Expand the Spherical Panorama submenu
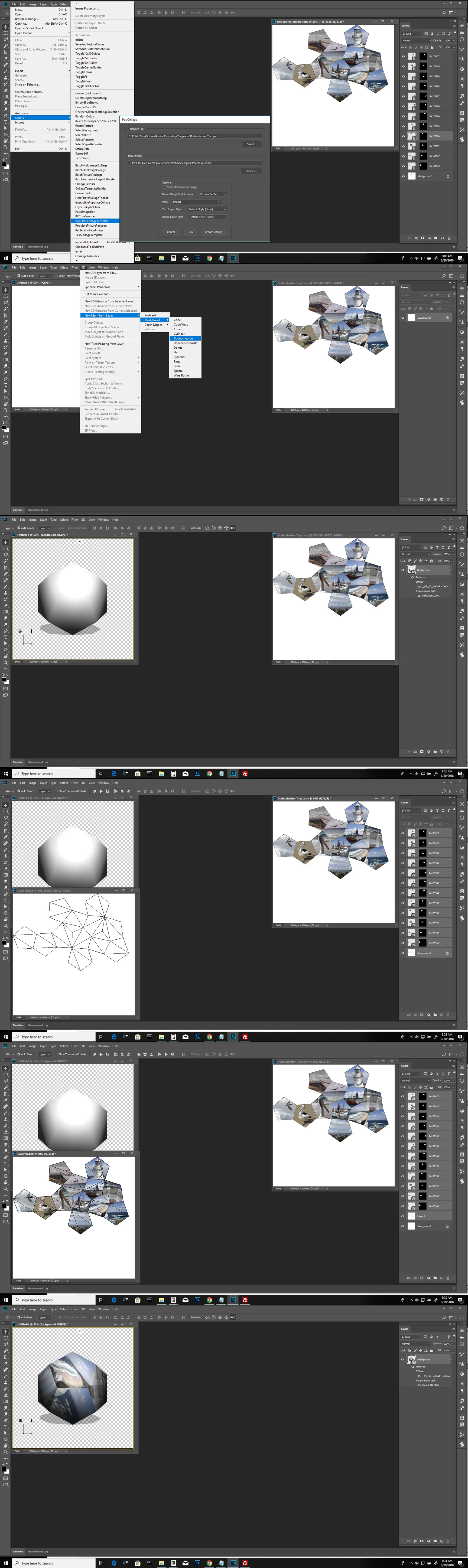 coord(110,287)
